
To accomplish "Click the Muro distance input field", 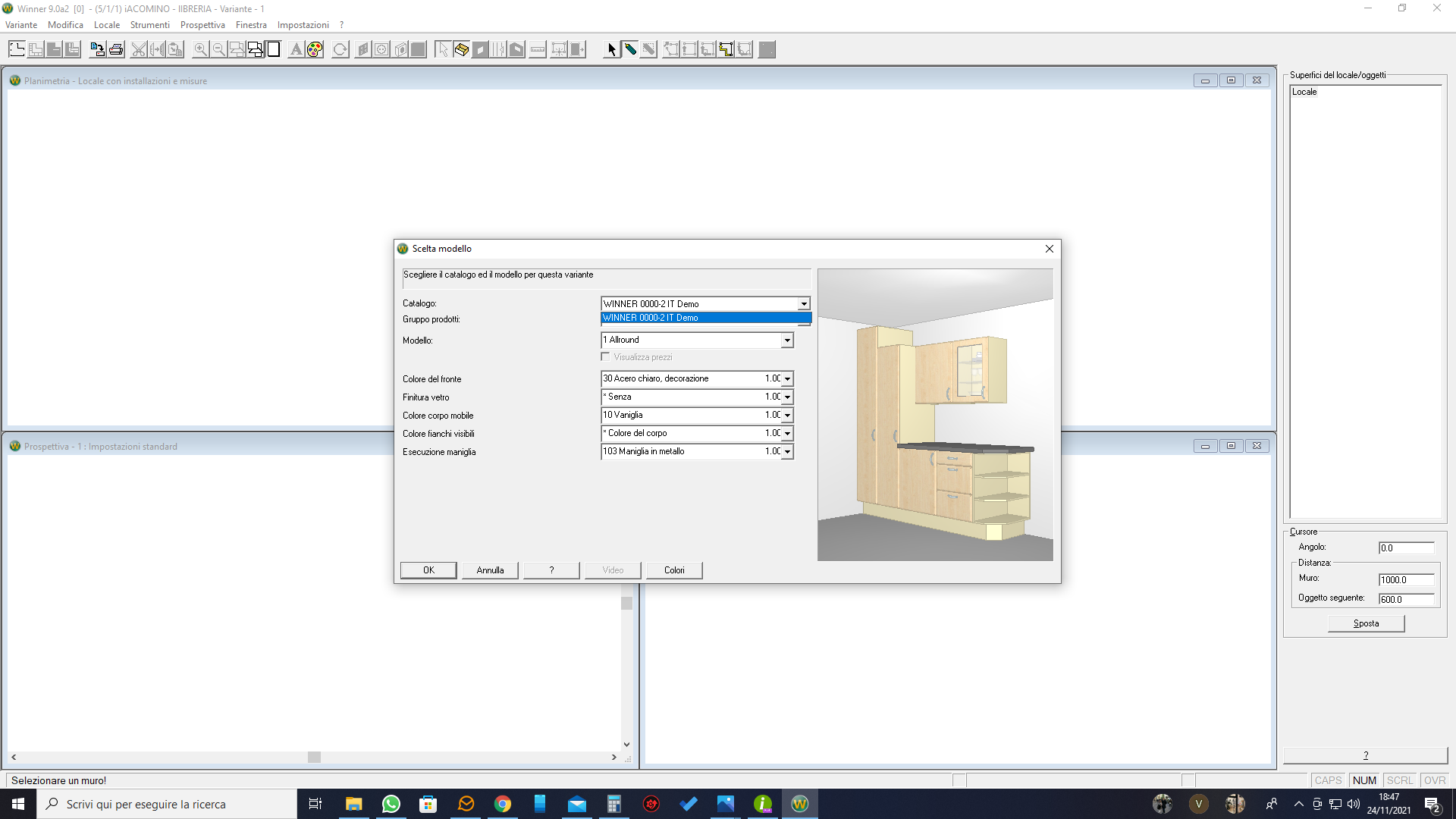I will coord(1406,580).
